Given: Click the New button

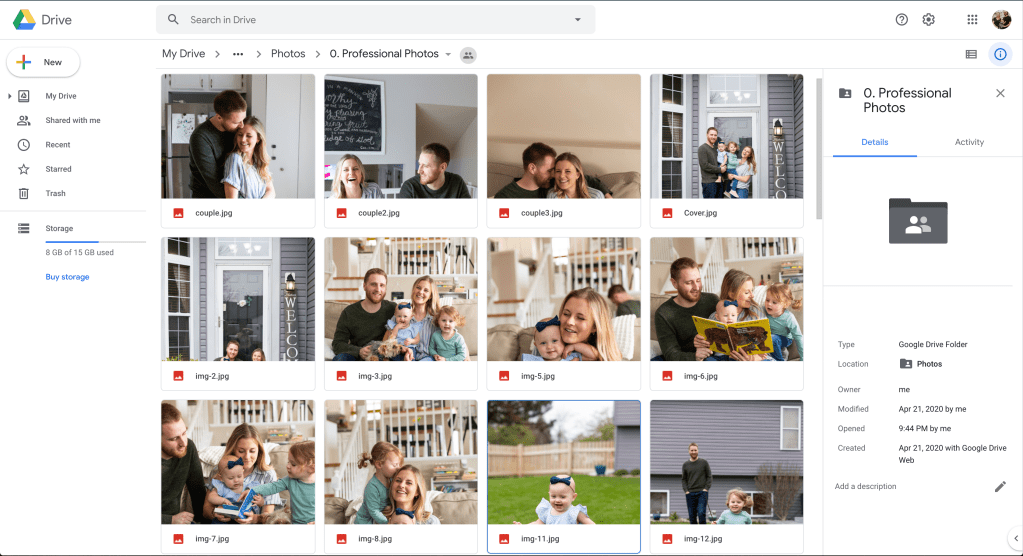Looking at the screenshot, I should pyautogui.click(x=43, y=62).
